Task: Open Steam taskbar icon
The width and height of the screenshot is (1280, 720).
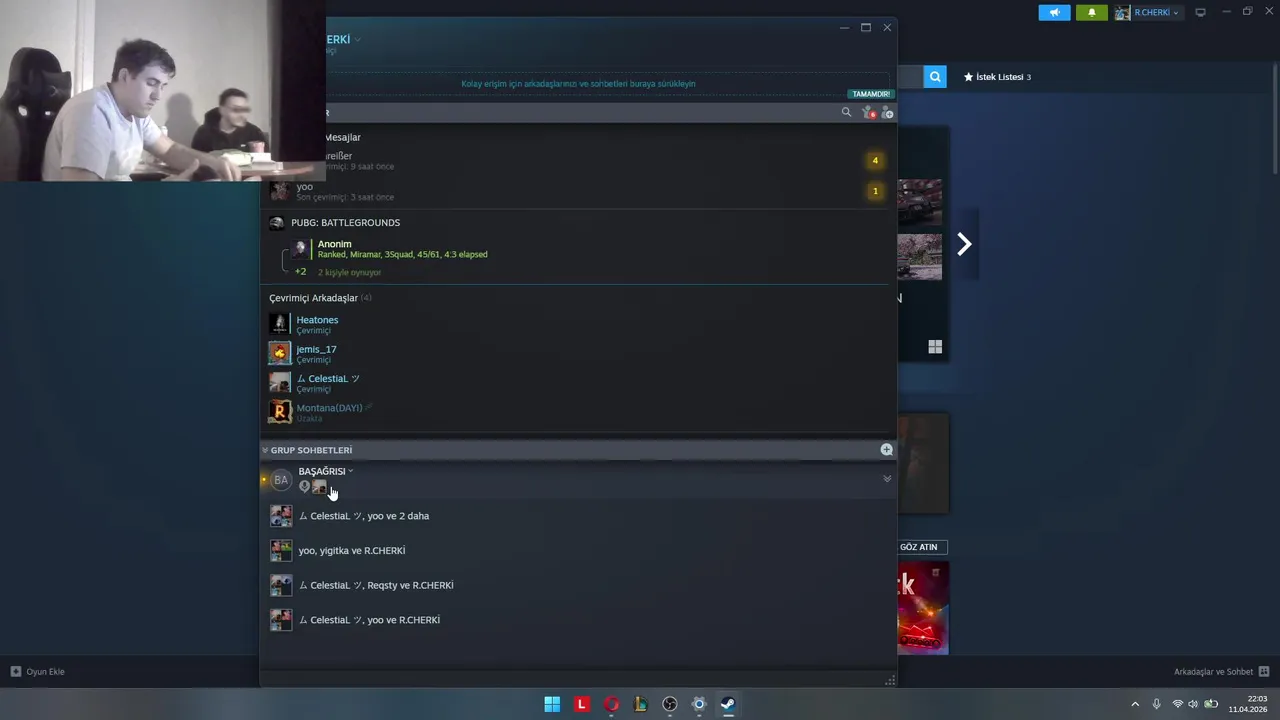Action: point(728,704)
